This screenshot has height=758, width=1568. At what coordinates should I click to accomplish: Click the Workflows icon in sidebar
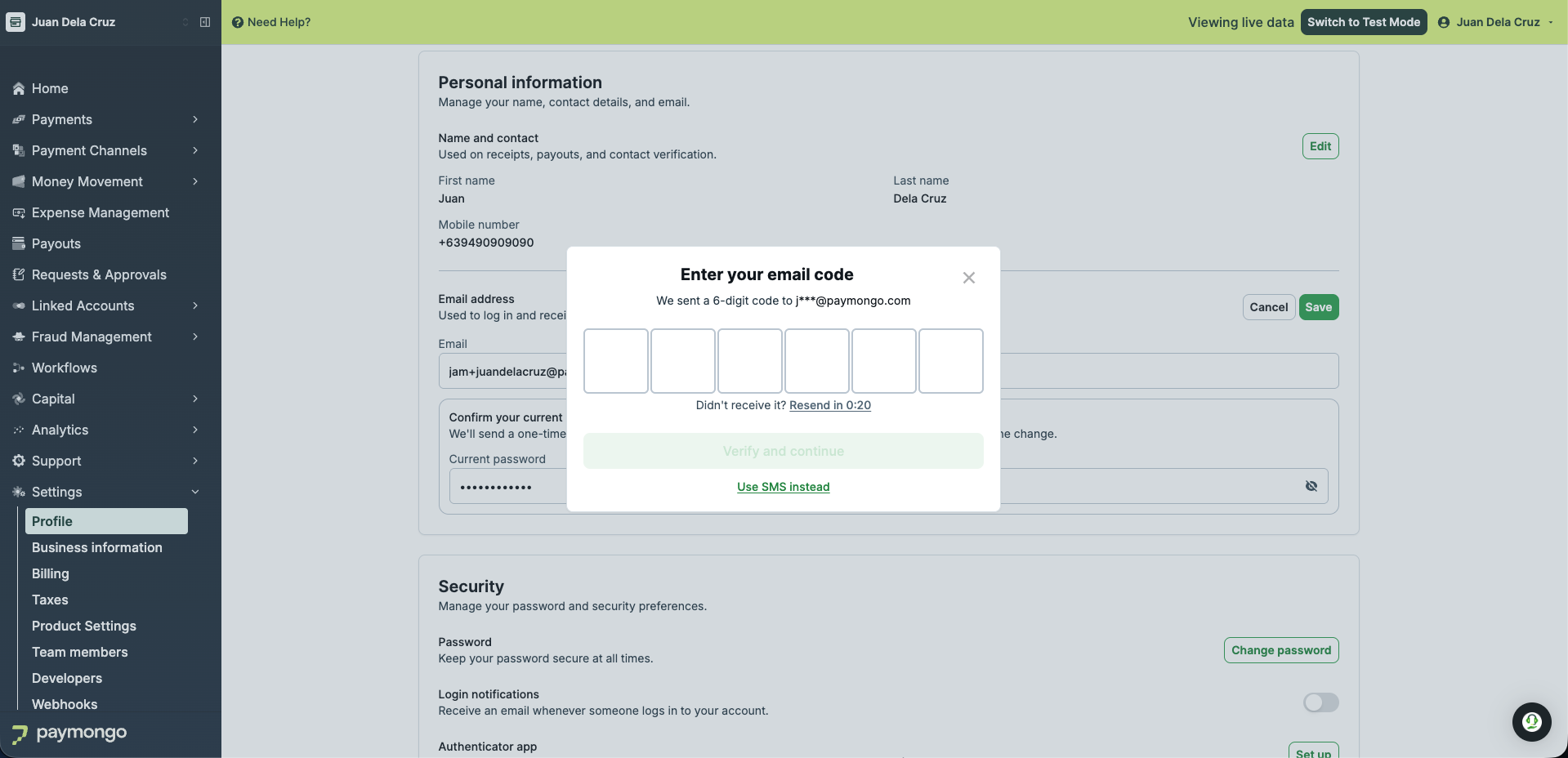19,368
